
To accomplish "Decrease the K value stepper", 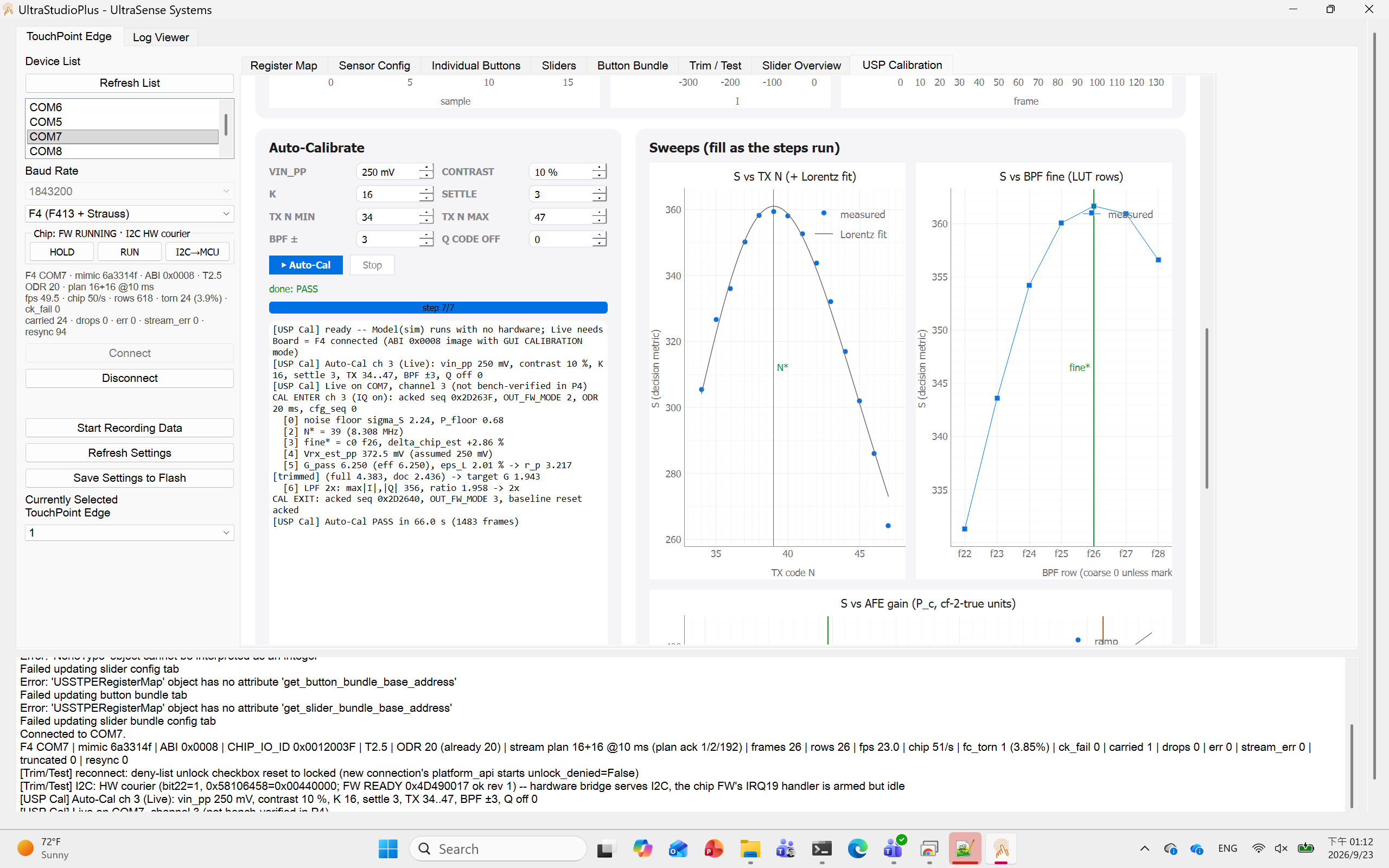I will tap(426, 198).
